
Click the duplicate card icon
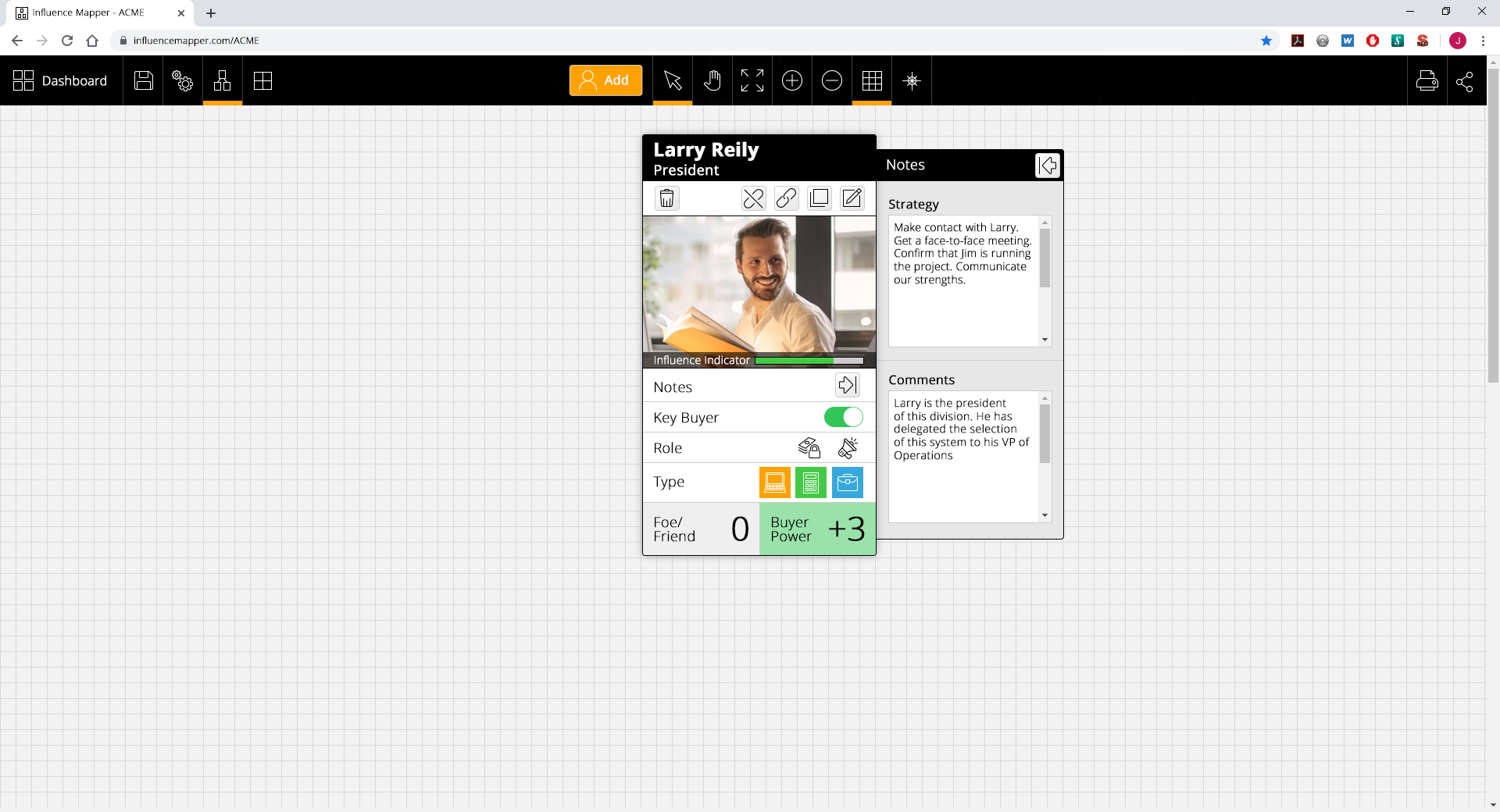pos(819,198)
